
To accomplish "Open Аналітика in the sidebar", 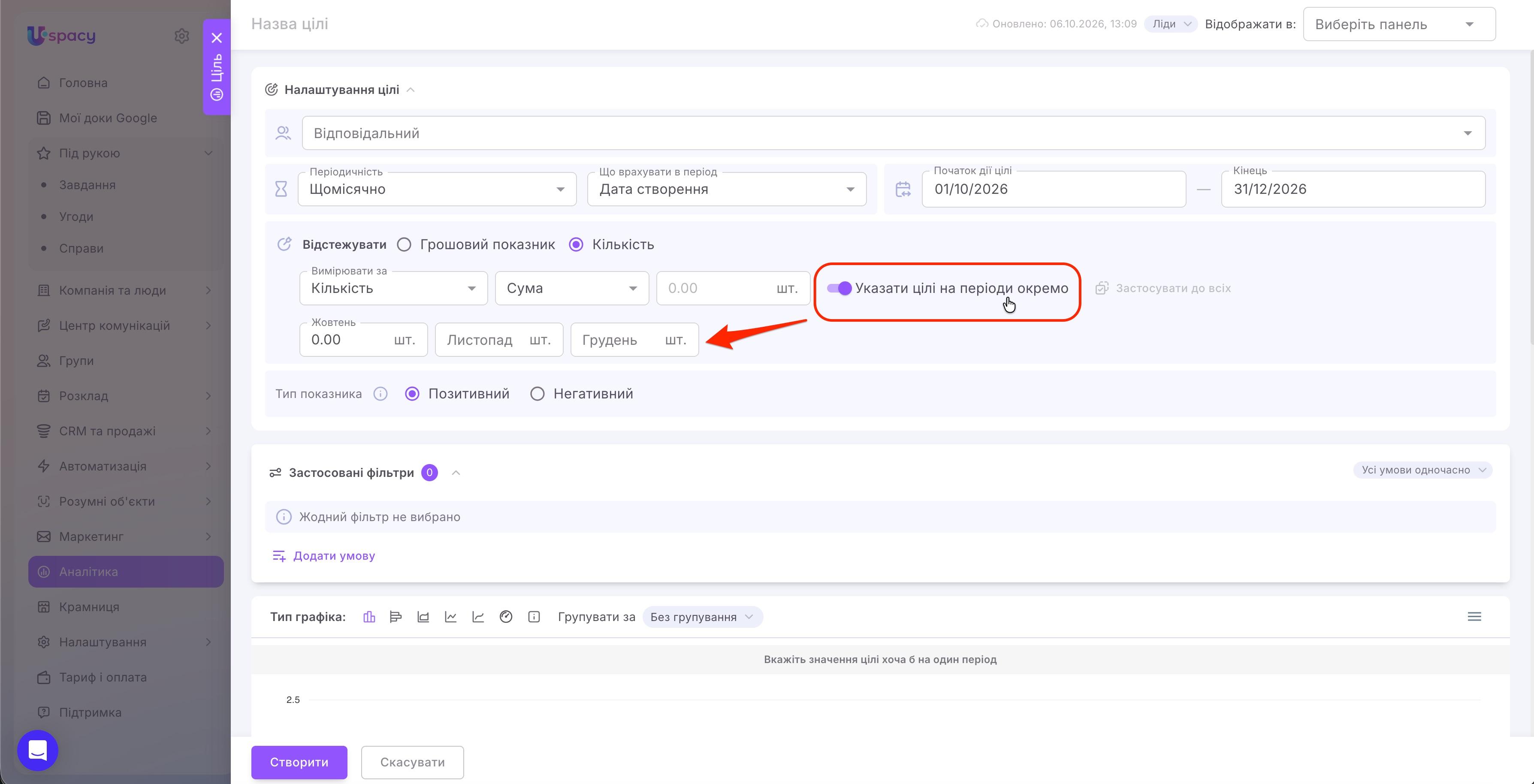I will click(x=126, y=571).
